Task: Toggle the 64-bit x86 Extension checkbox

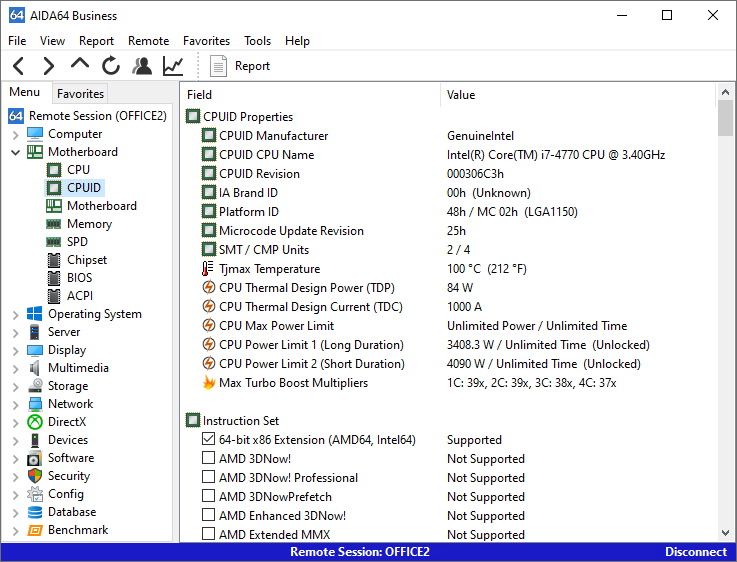Action: tap(208, 439)
